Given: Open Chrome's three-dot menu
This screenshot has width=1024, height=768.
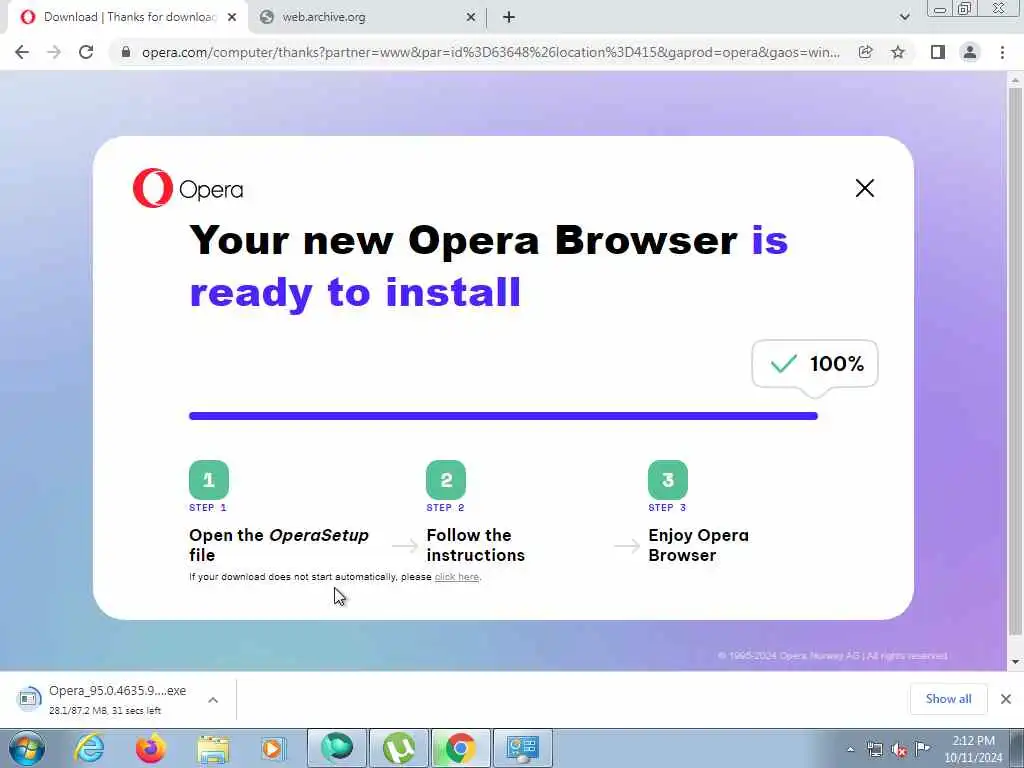Looking at the screenshot, I should [1002, 52].
